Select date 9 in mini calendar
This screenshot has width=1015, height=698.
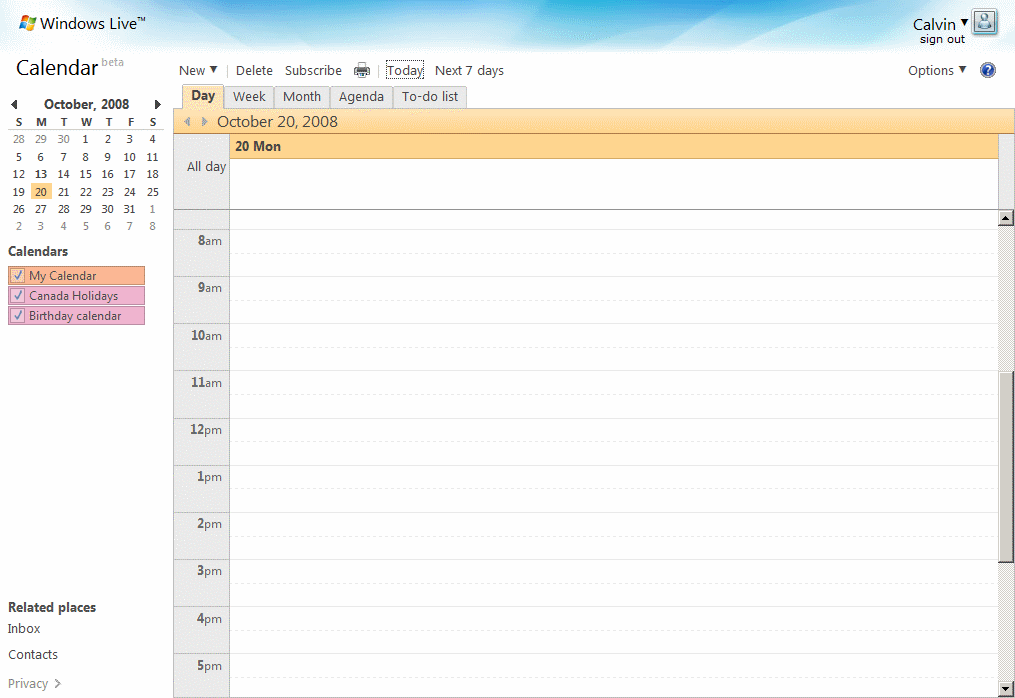107,157
